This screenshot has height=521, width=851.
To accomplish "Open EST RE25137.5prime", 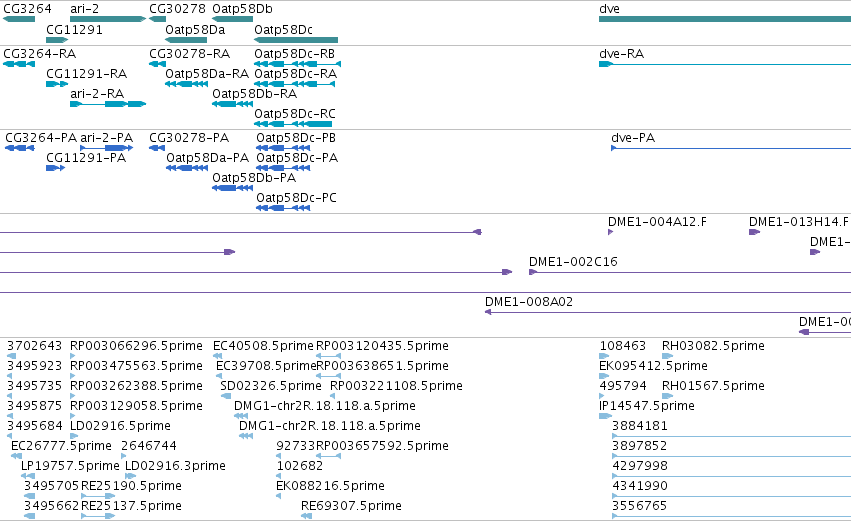I will click(x=131, y=506).
